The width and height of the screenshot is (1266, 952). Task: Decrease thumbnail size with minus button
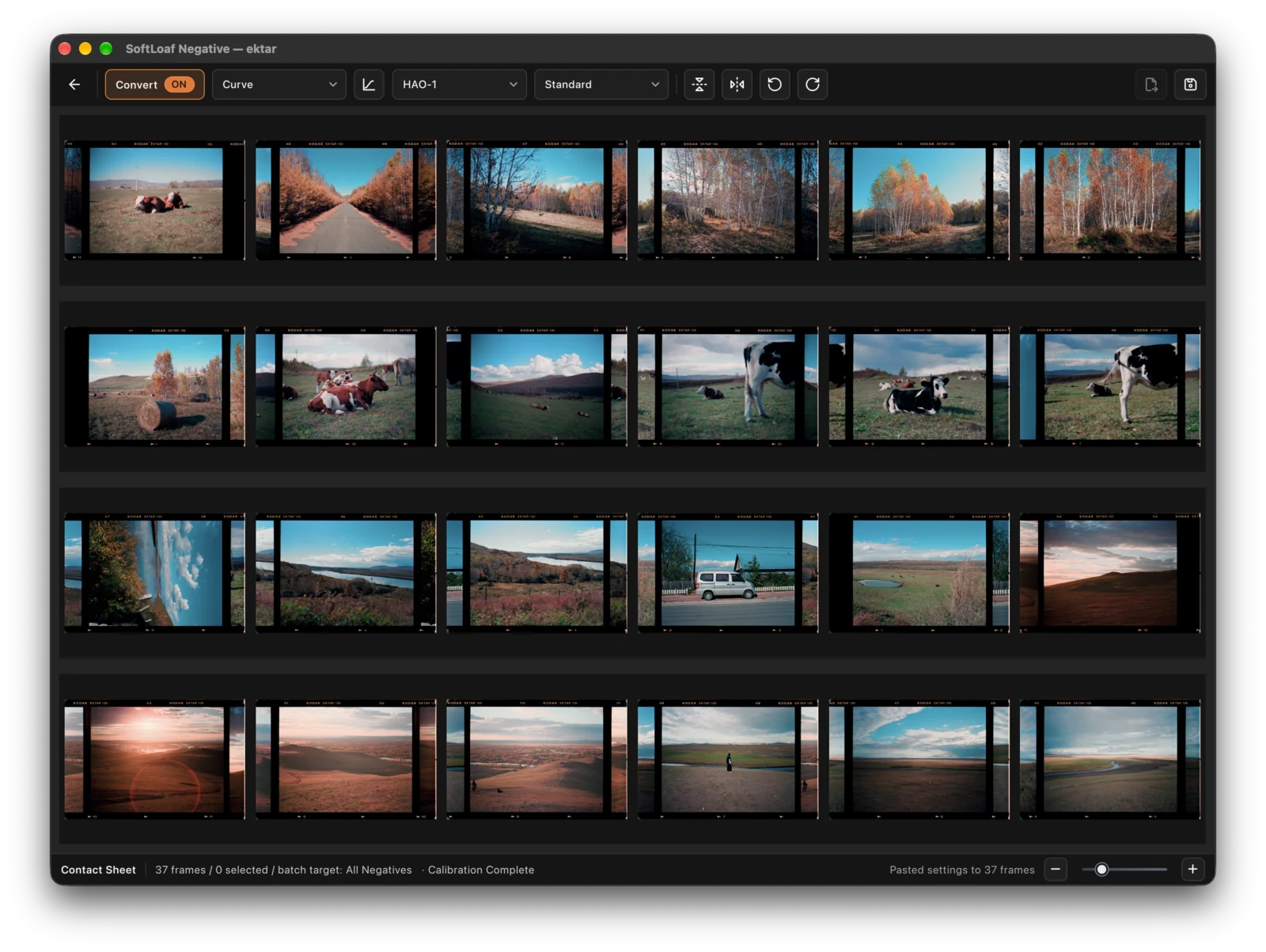[1056, 869]
